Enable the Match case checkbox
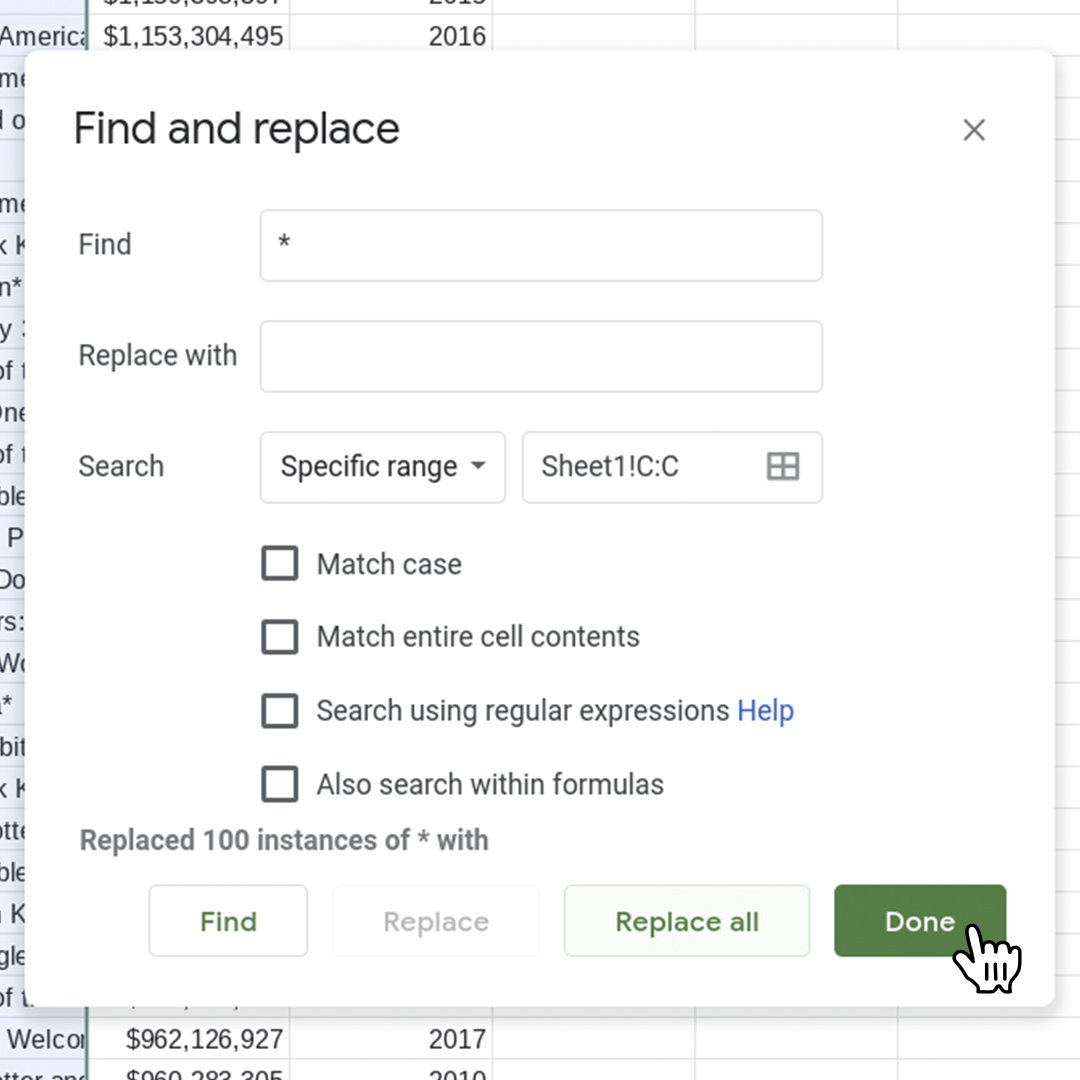Viewport: 1080px width, 1080px height. [x=280, y=563]
